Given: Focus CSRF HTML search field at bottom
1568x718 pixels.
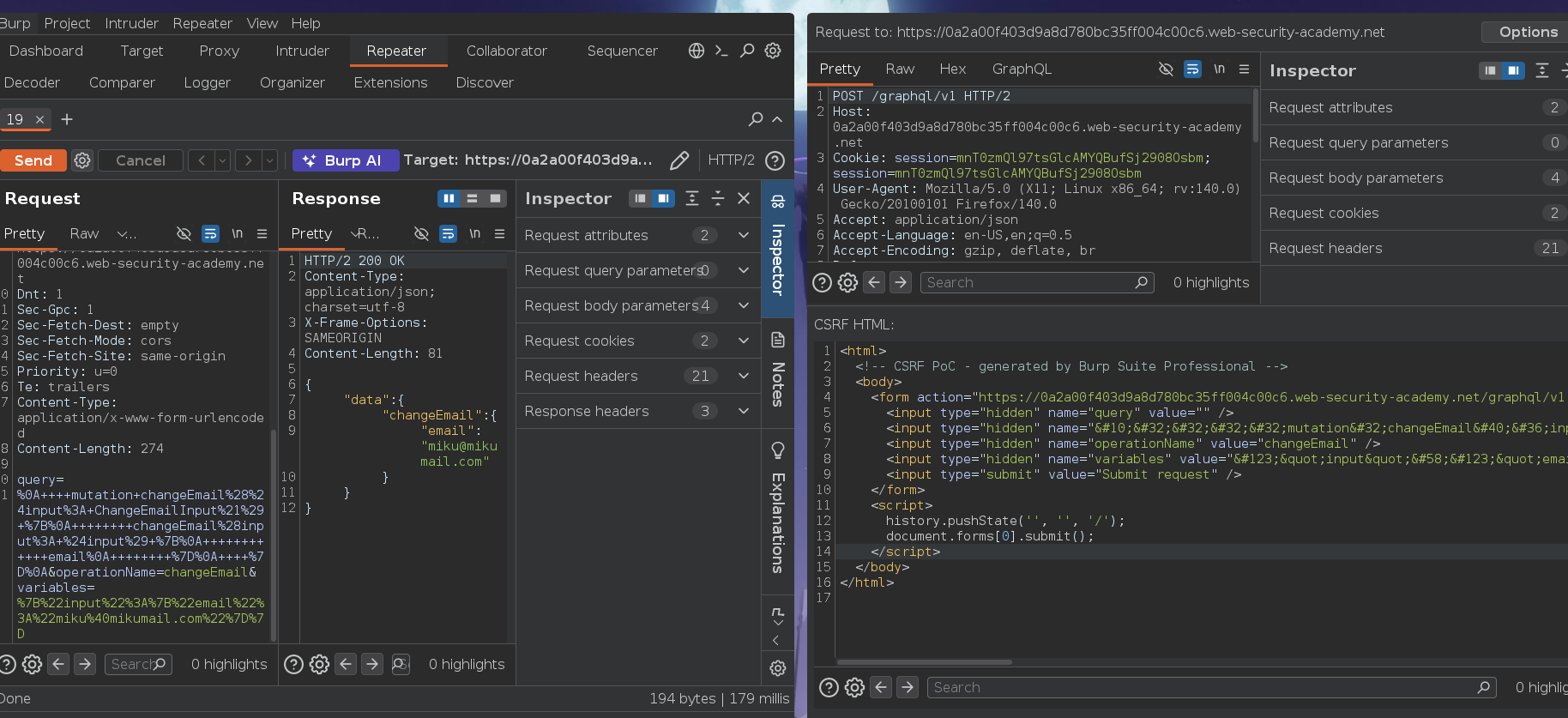Looking at the screenshot, I should (x=1211, y=687).
